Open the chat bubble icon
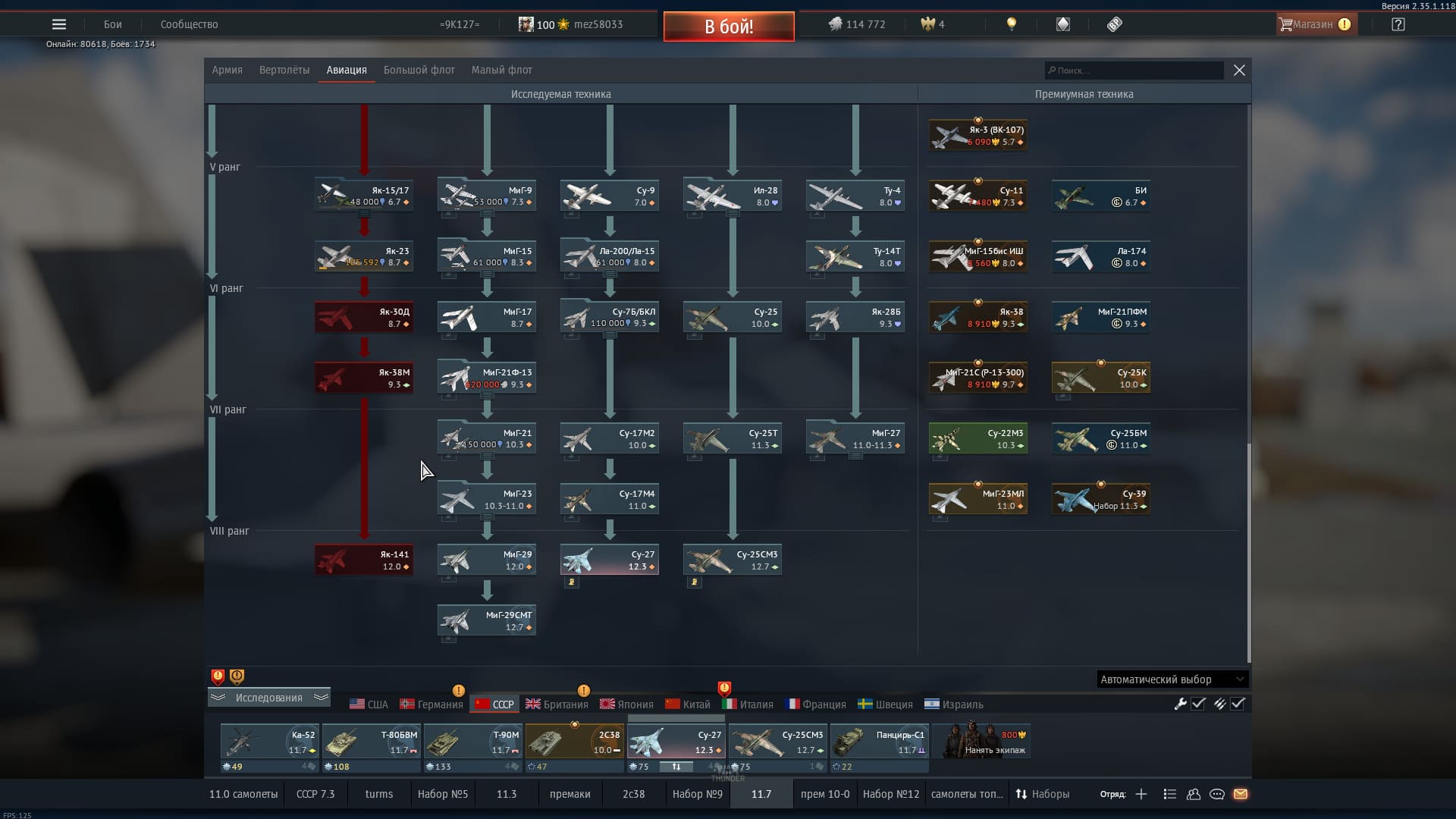 click(x=1217, y=794)
